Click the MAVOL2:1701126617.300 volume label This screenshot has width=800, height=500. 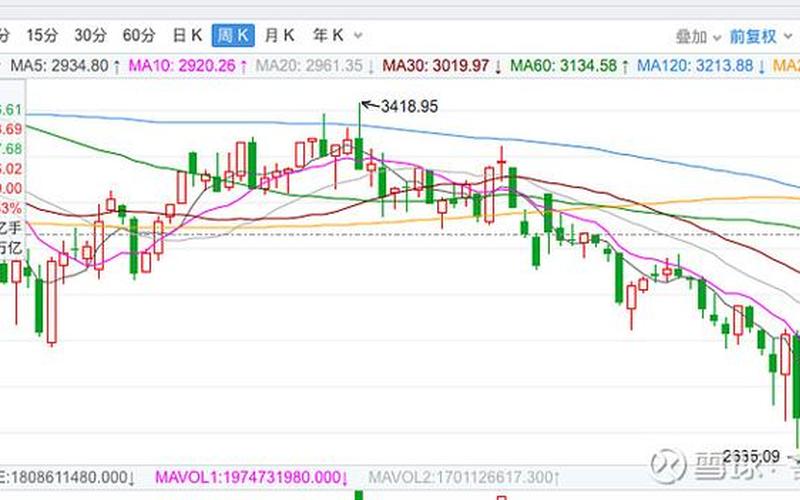(464, 478)
